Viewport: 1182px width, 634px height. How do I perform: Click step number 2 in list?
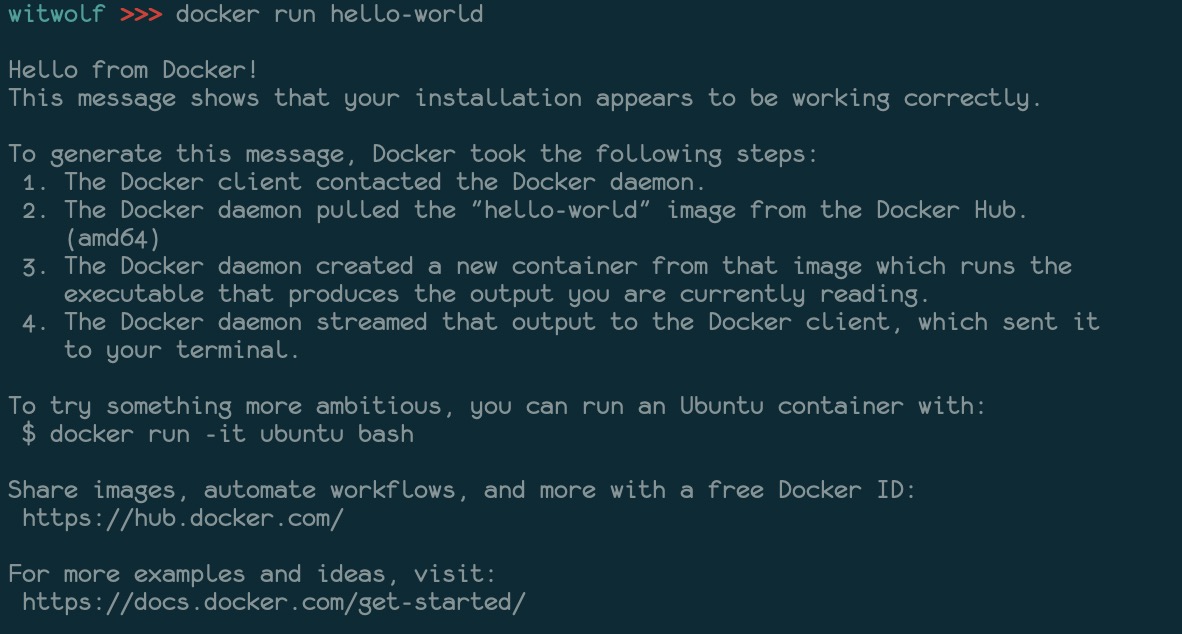[x=34, y=210]
